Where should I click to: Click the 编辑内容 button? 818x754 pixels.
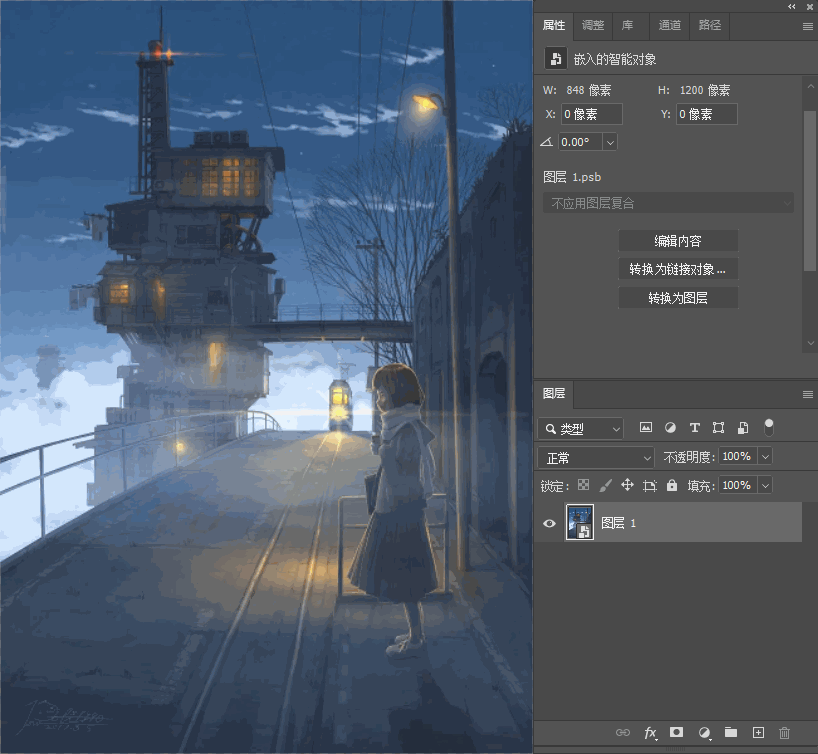coord(678,241)
